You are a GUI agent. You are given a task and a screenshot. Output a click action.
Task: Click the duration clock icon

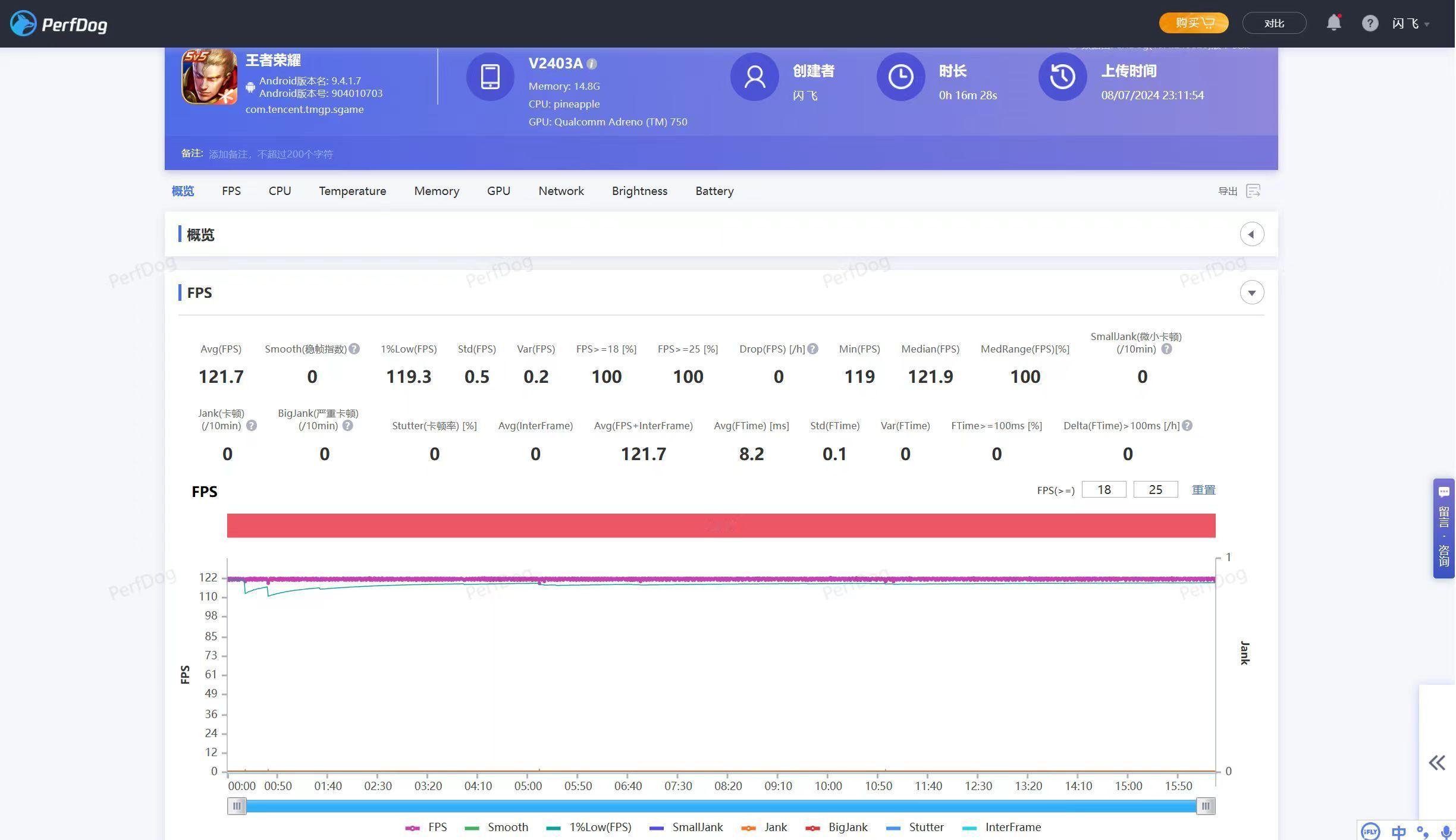[x=901, y=77]
